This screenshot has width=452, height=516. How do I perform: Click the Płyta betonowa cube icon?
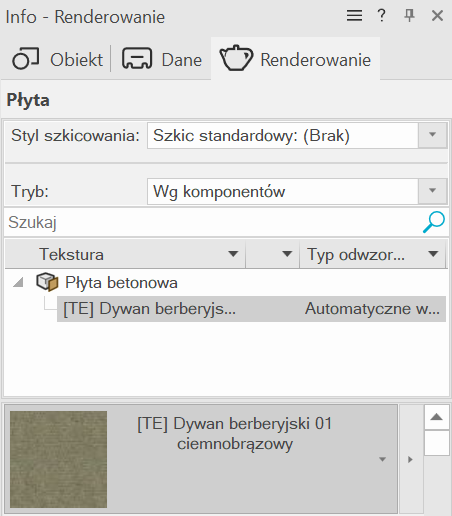click(47, 282)
